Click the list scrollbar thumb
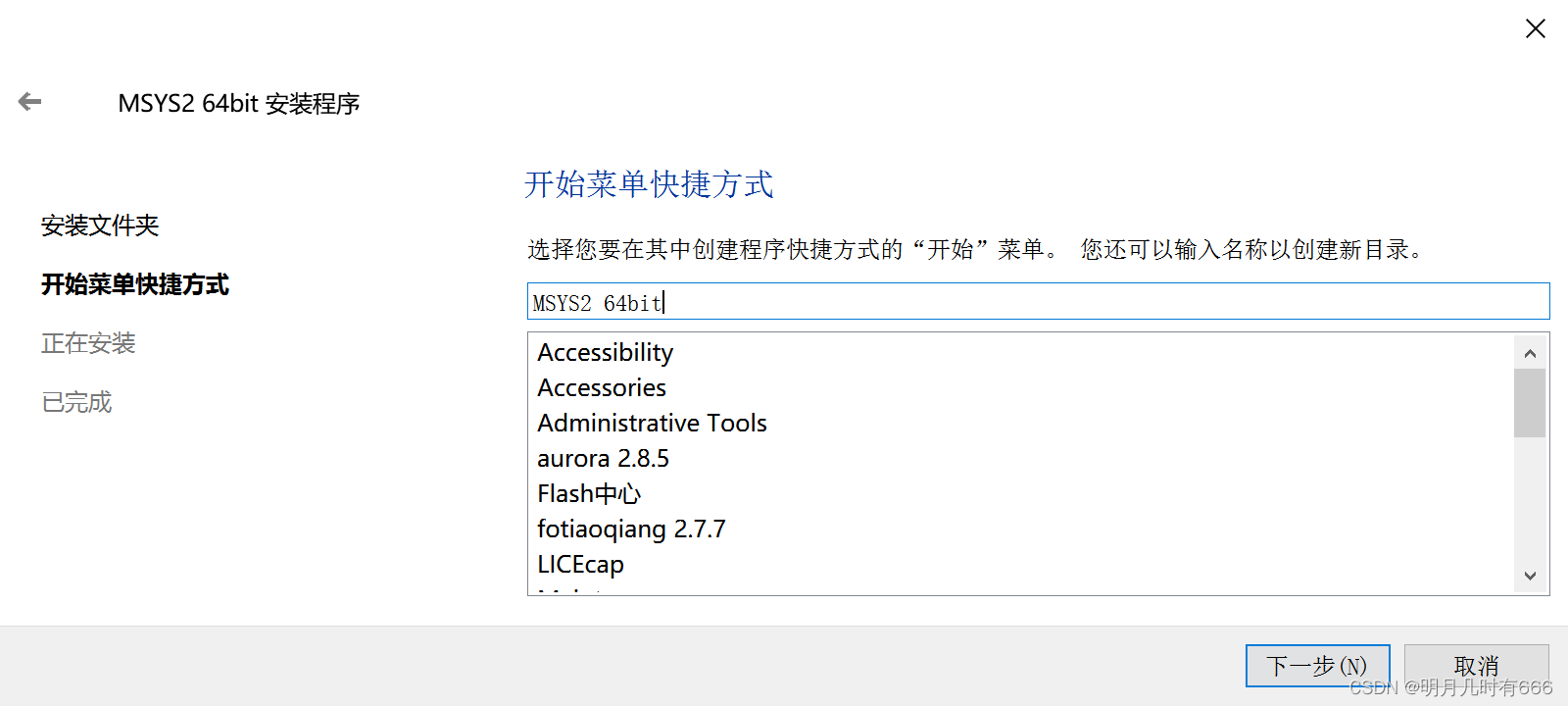This screenshot has height=706, width=1568. pyautogui.click(x=1529, y=402)
